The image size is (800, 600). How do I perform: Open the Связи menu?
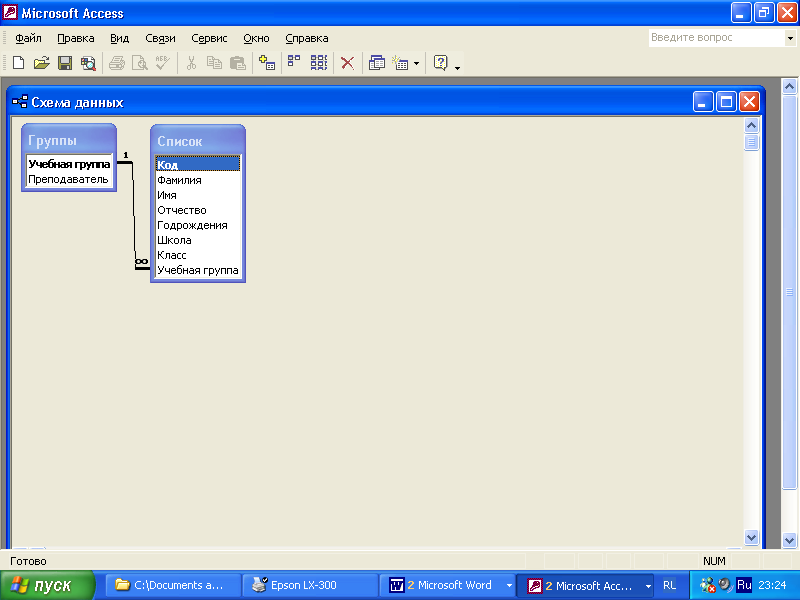pyautogui.click(x=160, y=38)
